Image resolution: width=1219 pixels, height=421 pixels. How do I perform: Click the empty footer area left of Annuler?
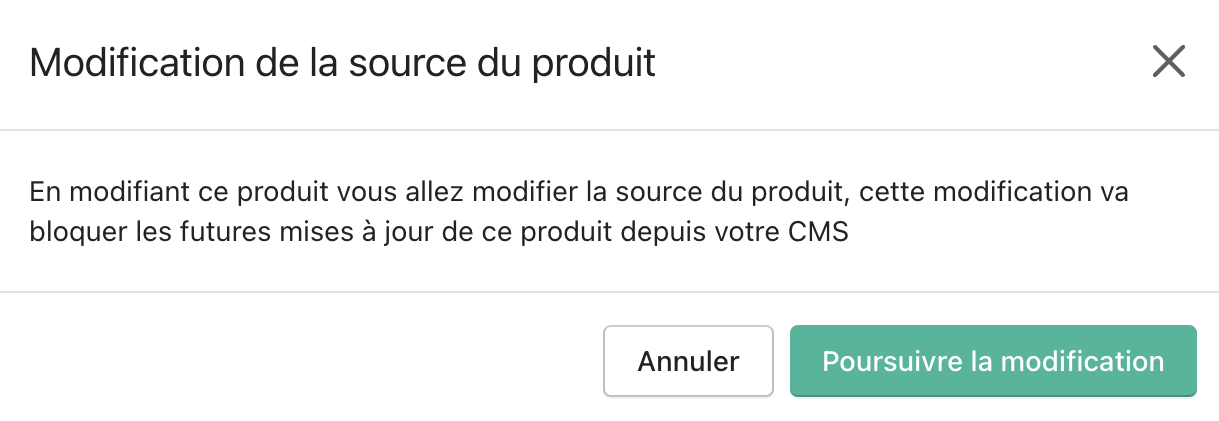tap(300, 361)
